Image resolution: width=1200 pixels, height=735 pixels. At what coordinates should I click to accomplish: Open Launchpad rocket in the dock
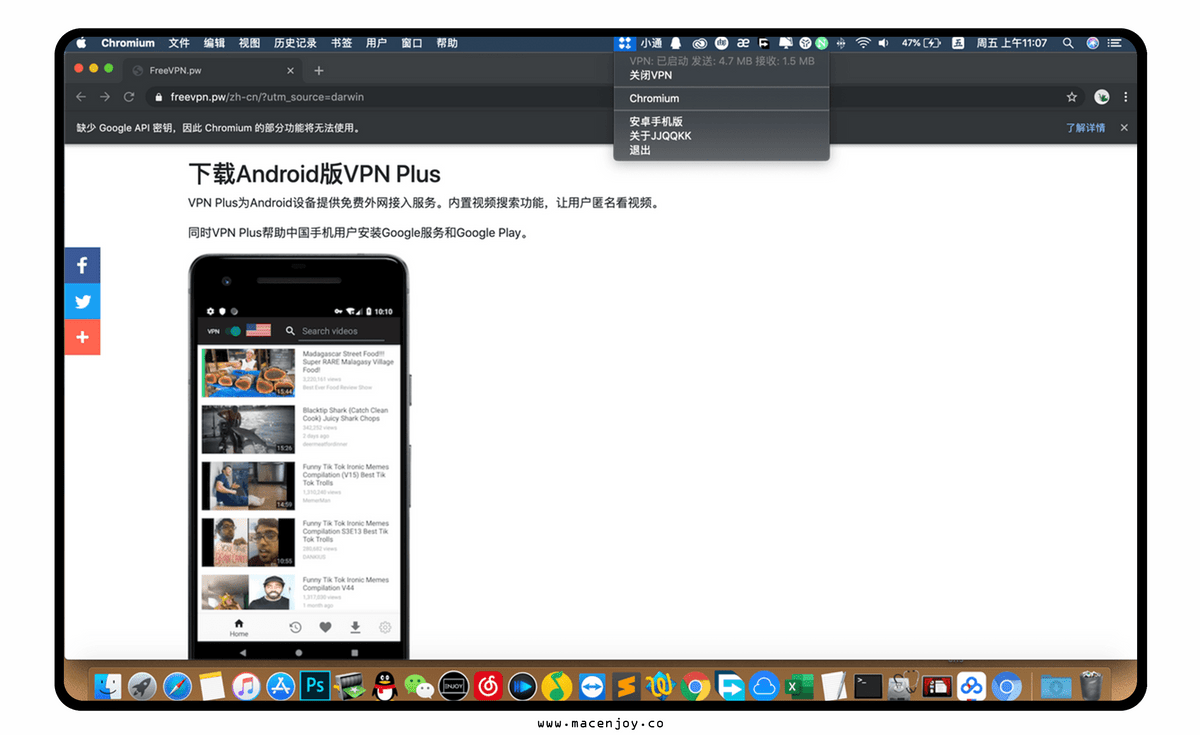[143, 686]
